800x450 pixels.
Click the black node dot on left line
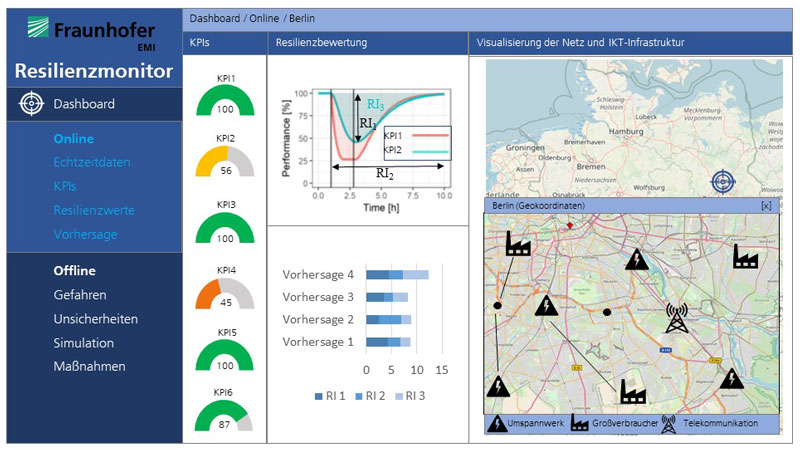[497, 306]
